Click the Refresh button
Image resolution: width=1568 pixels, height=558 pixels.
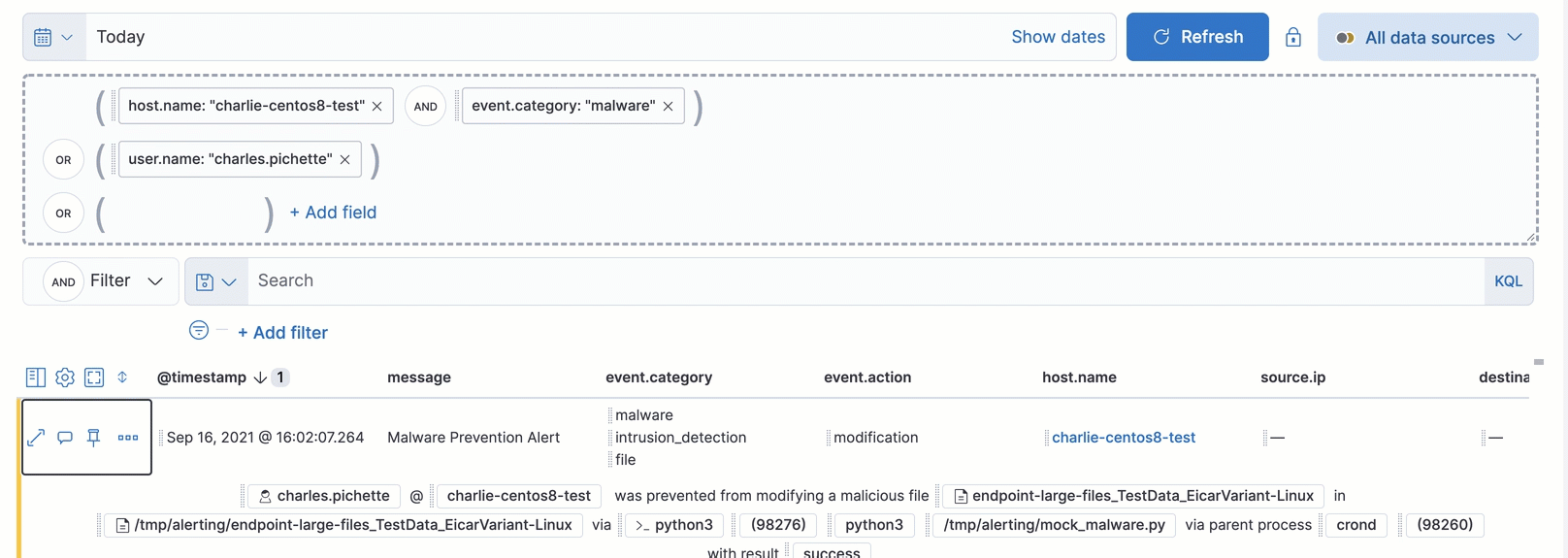(x=1197, y=37)
